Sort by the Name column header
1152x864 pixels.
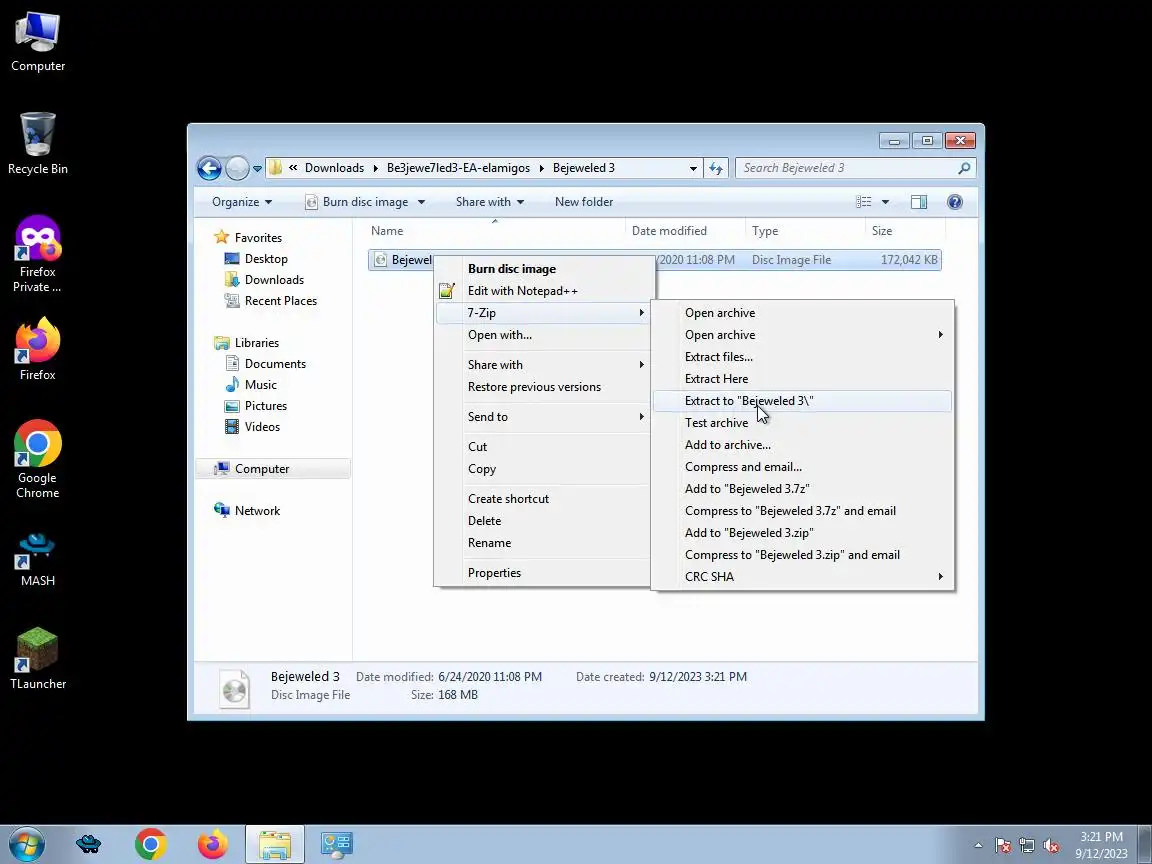pyautogui.click(x=496, y=231)
